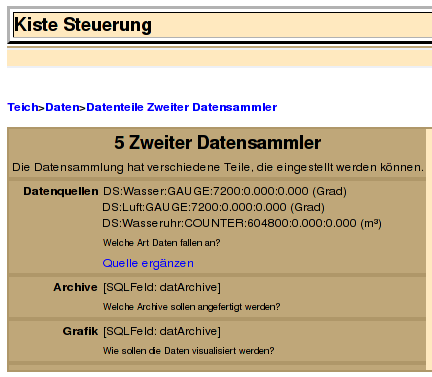The height and width of the screenshot is (377, 432).
Task: Go to the Daten breadcrumb link
Action: (62, 107)
